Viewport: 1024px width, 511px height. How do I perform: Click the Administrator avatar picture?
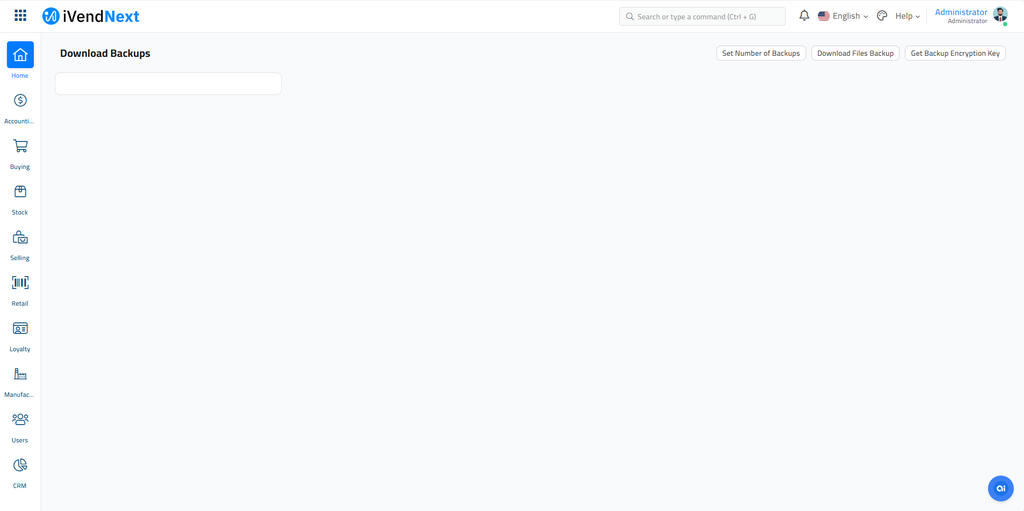(x=1000, y=15)
